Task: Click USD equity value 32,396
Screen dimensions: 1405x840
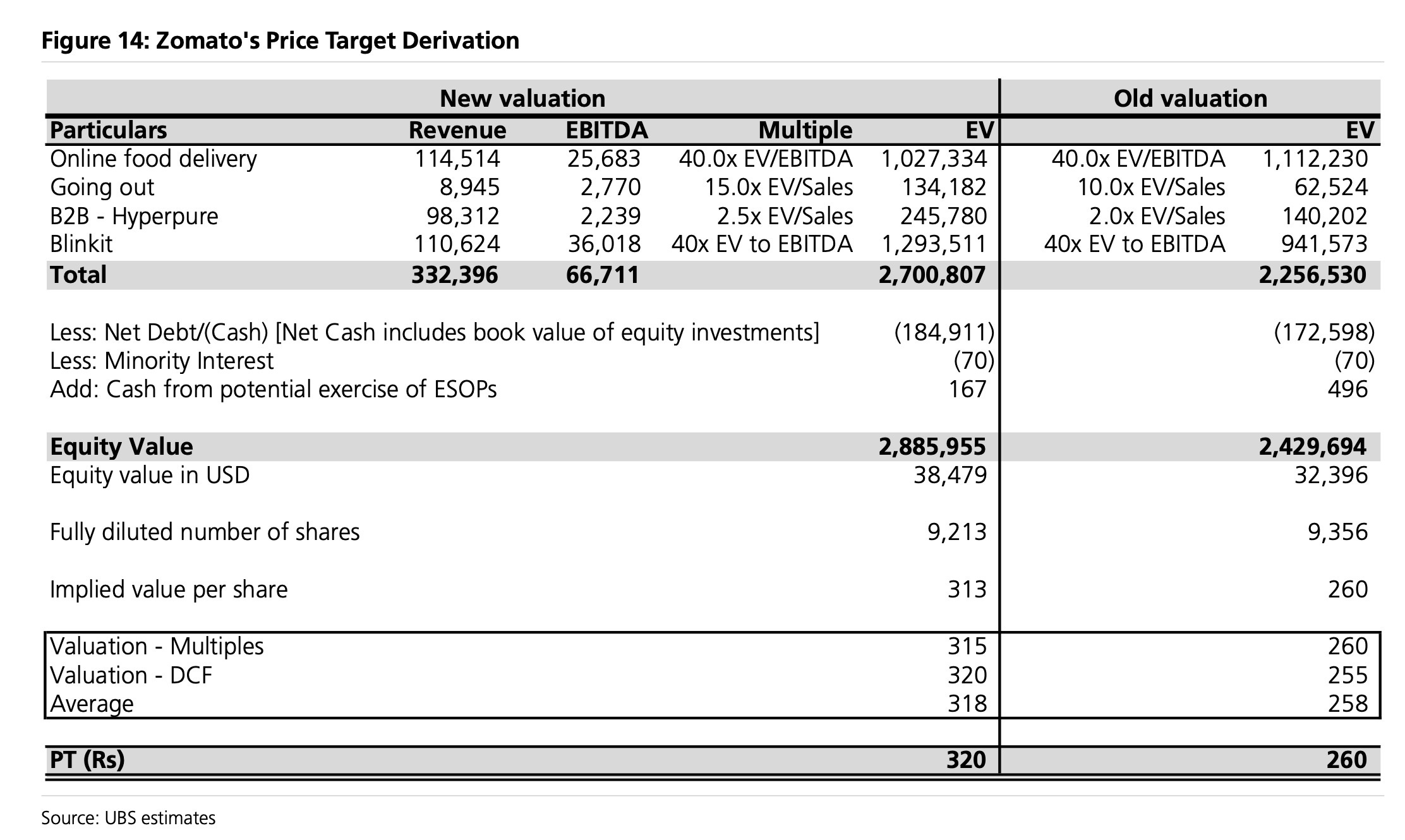Action: [x=1331, y=475]
